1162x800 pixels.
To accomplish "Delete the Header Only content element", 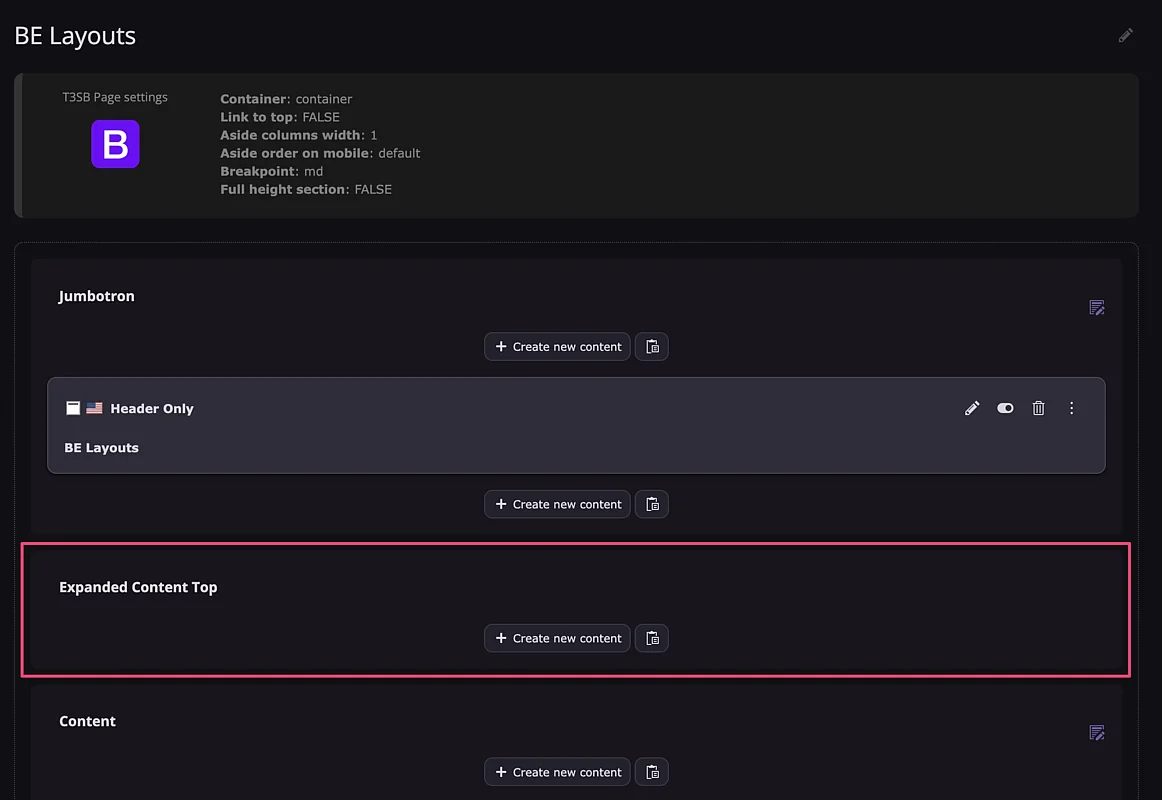I will point(1039,408).
